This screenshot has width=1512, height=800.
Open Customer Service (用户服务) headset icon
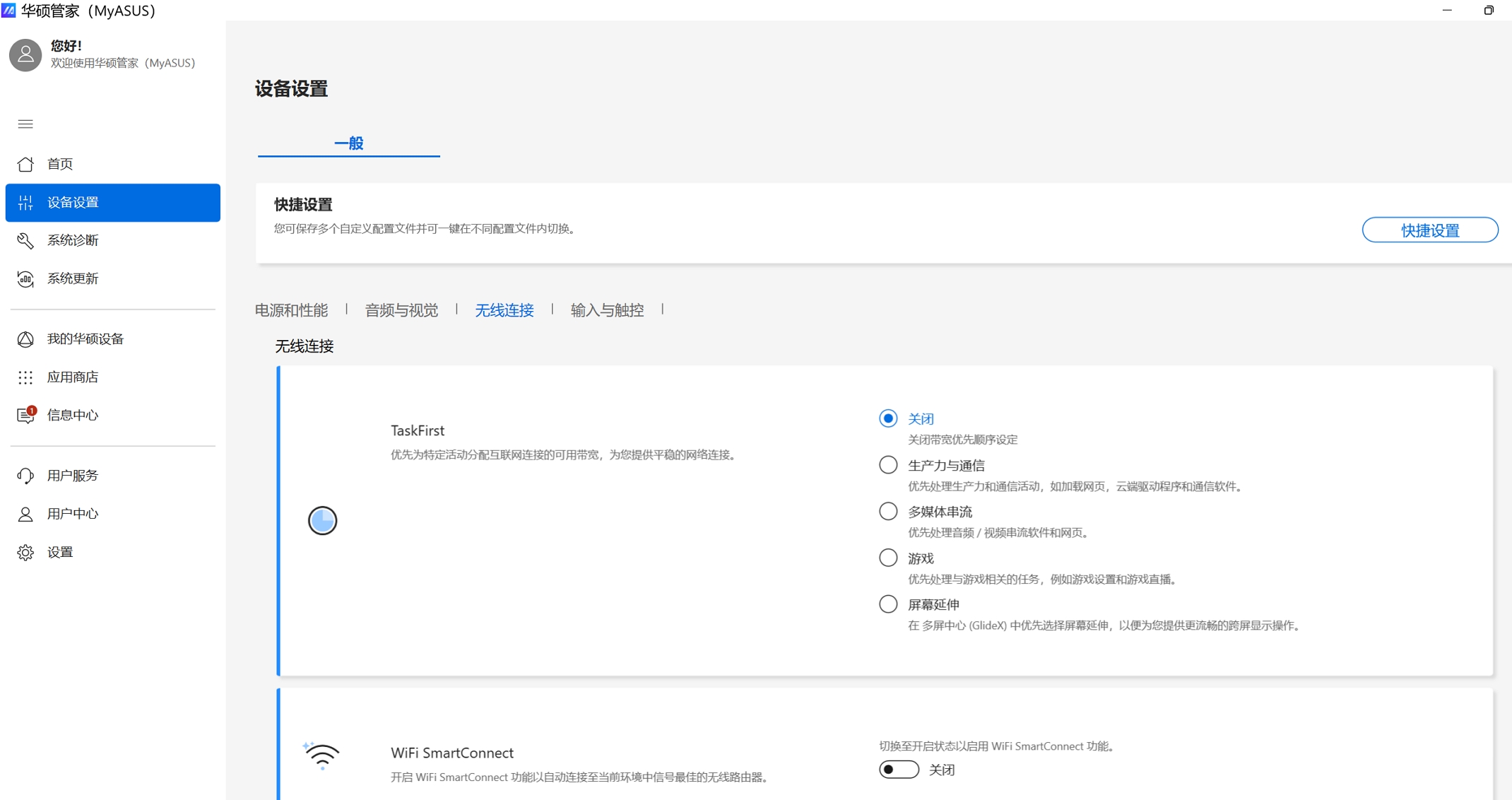(x=25, y=476)
